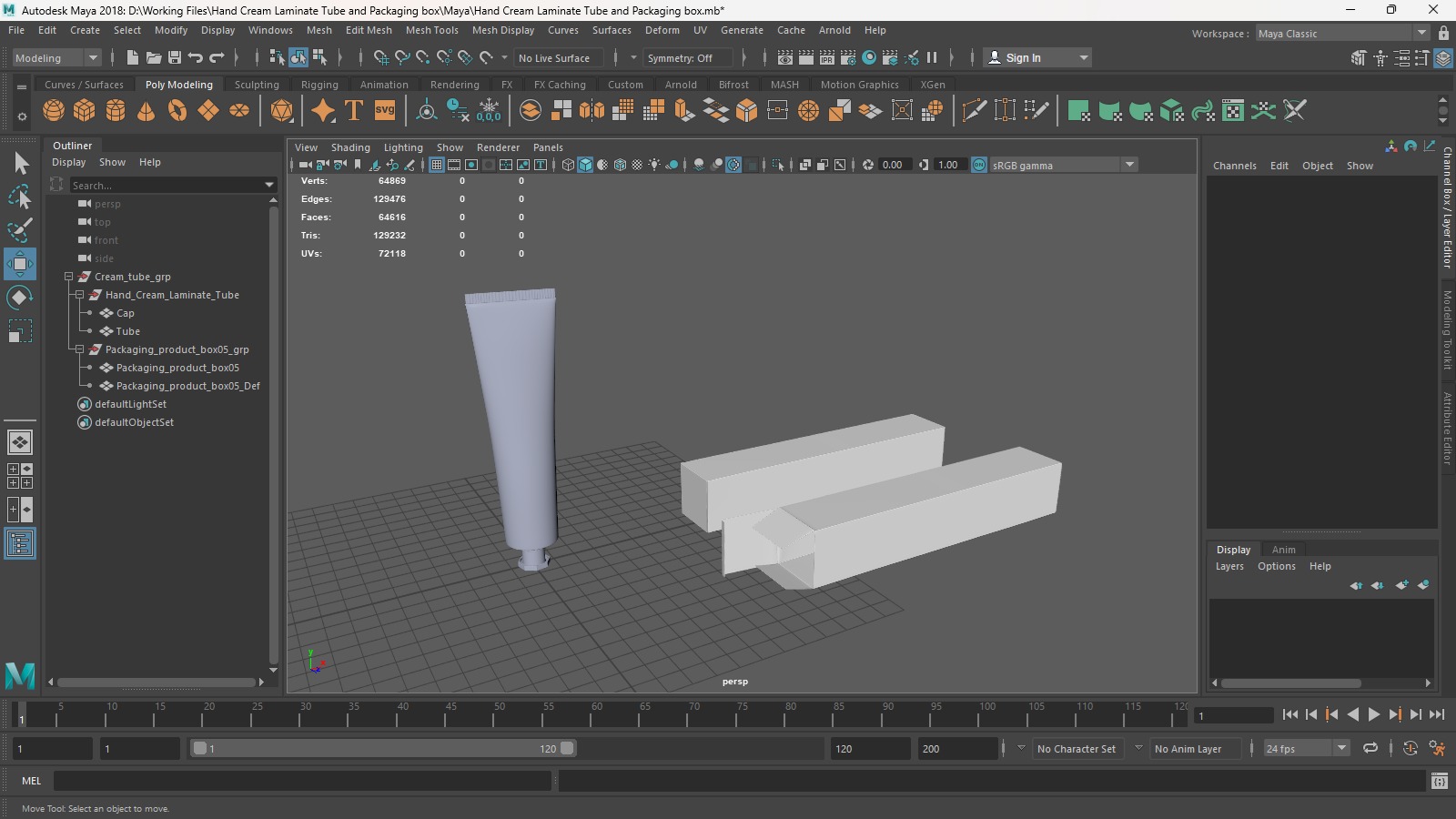Click the No Character Set button
Screen dimensions: 1456x819
(x=1077, y=749)
